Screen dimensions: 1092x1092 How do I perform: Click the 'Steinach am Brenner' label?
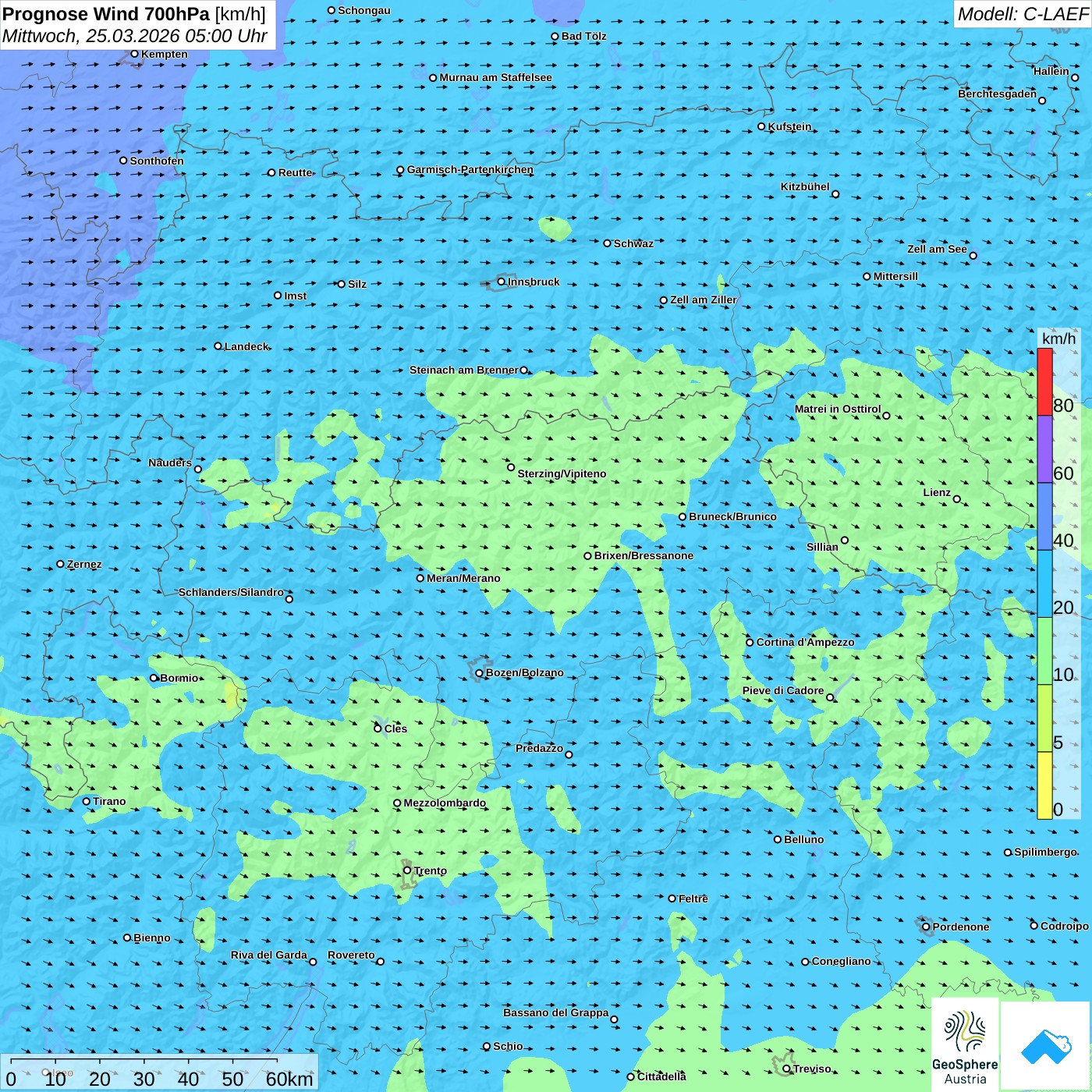464,370
